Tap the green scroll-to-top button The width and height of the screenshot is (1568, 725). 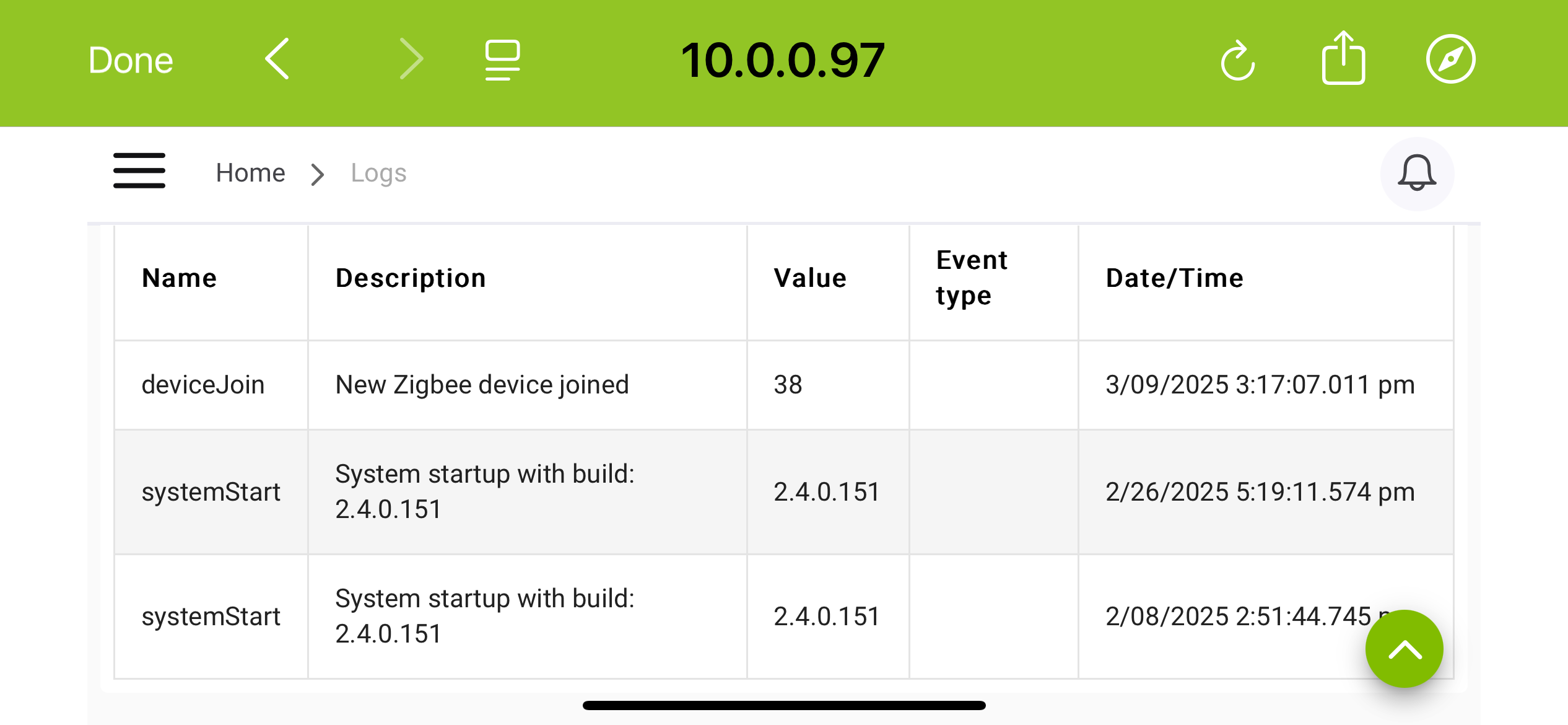pyautogui.click(x=1405, y=649)
